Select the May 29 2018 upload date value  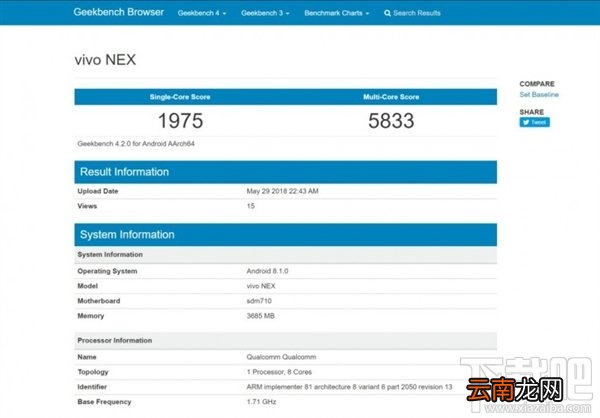point(282,191)
